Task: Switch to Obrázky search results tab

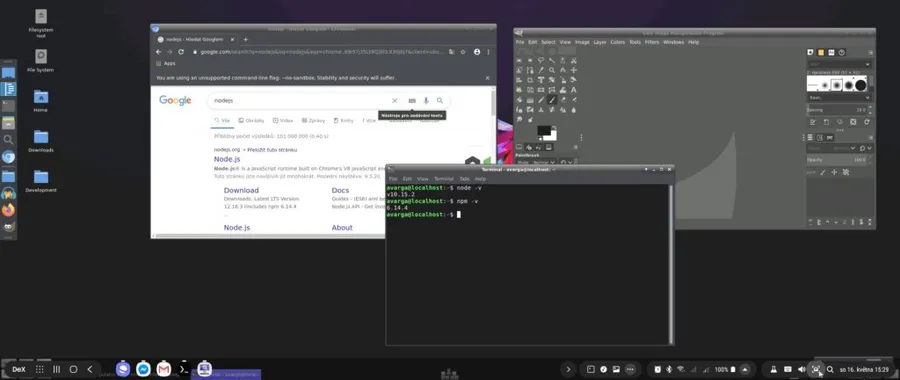Action: point(251,121)
